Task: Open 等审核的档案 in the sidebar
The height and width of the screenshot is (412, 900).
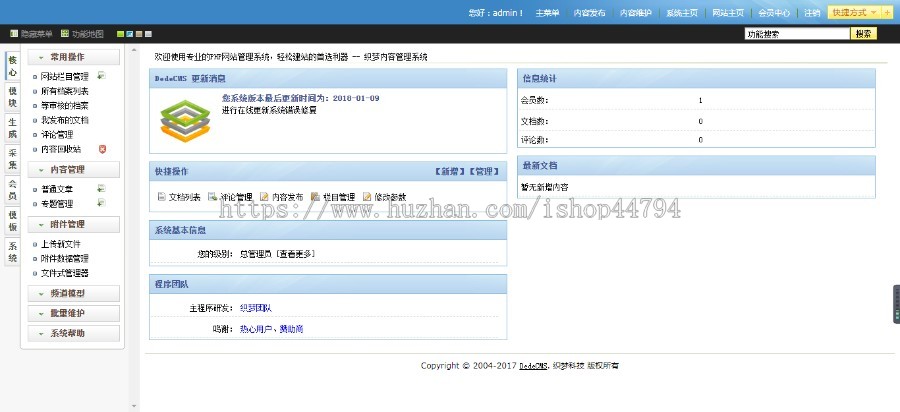Action: pyautogui.click(x=65, y=106)
